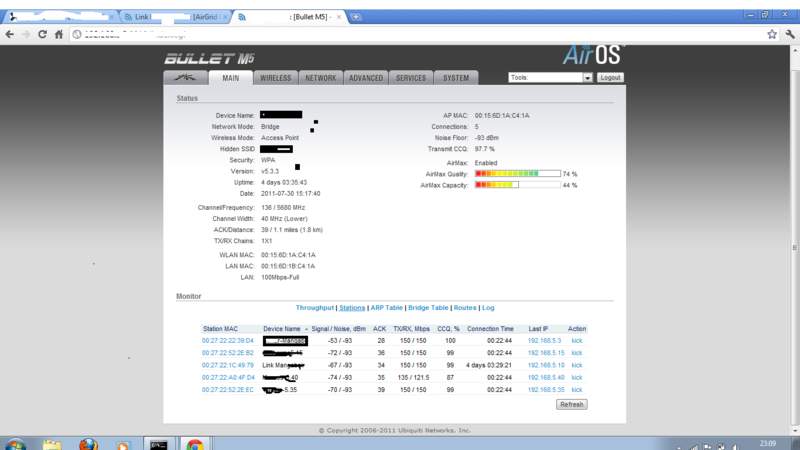Click the Signal / Noise, dBm column header
The width and height of the screenshot is (800, 450).
tap(338, 329)
